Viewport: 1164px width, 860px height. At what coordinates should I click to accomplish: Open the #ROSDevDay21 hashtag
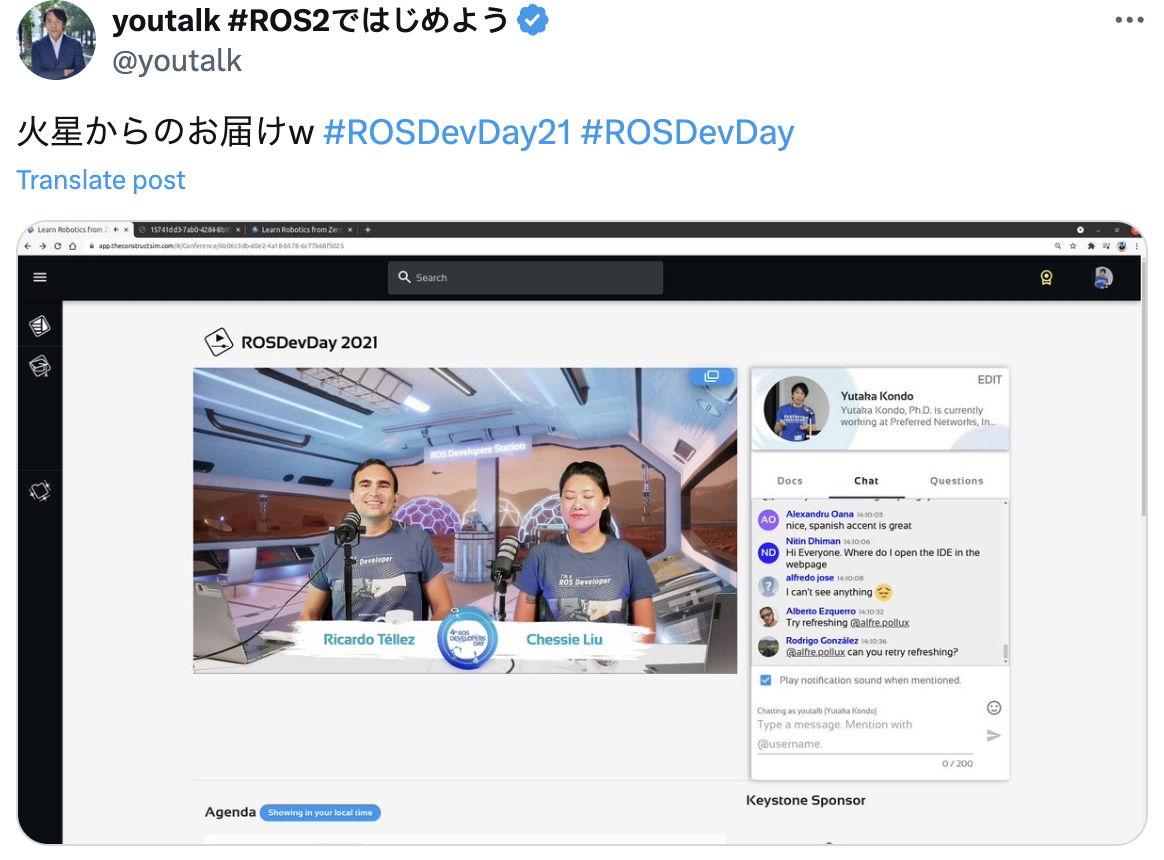447,132
